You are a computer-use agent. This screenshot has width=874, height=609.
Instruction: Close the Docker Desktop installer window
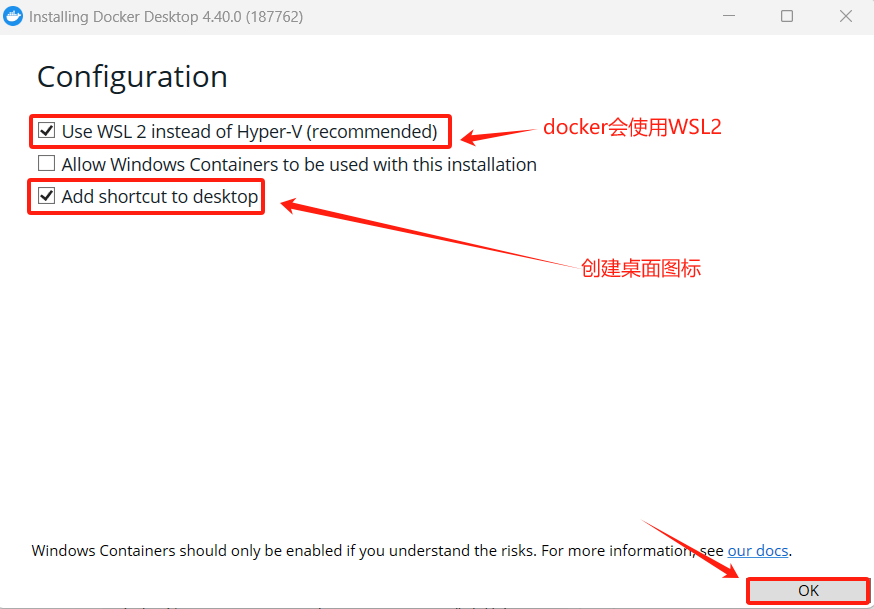(x=846, y=16)
